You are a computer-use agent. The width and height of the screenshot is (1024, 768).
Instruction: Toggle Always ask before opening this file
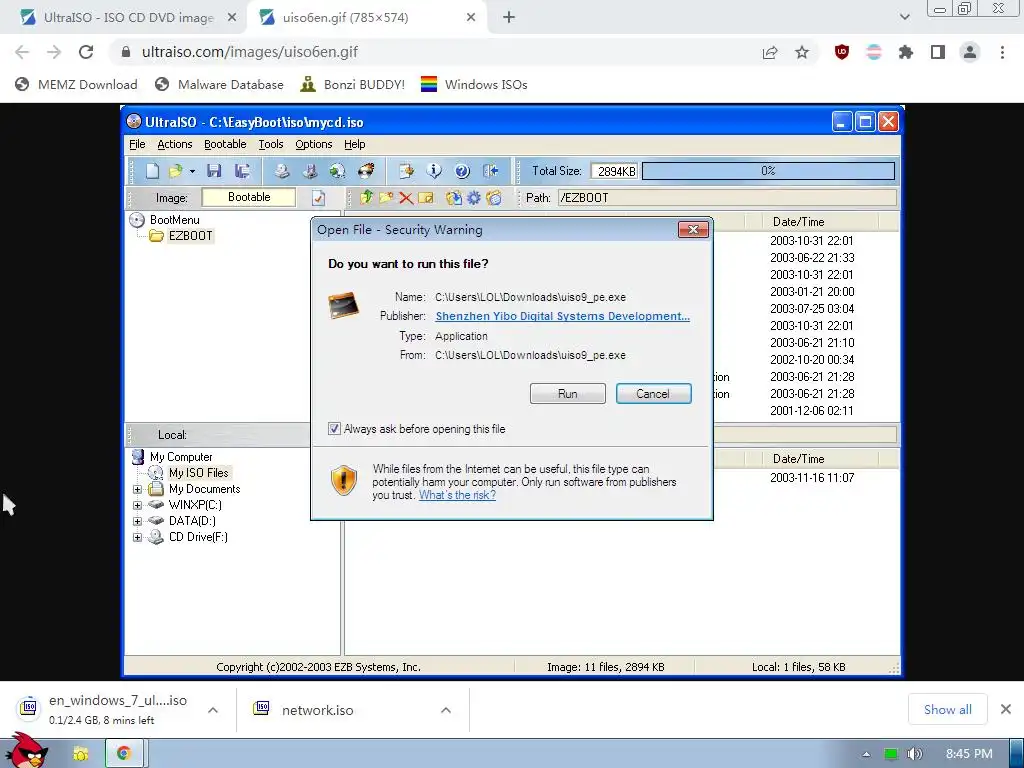tap(334, 429)
